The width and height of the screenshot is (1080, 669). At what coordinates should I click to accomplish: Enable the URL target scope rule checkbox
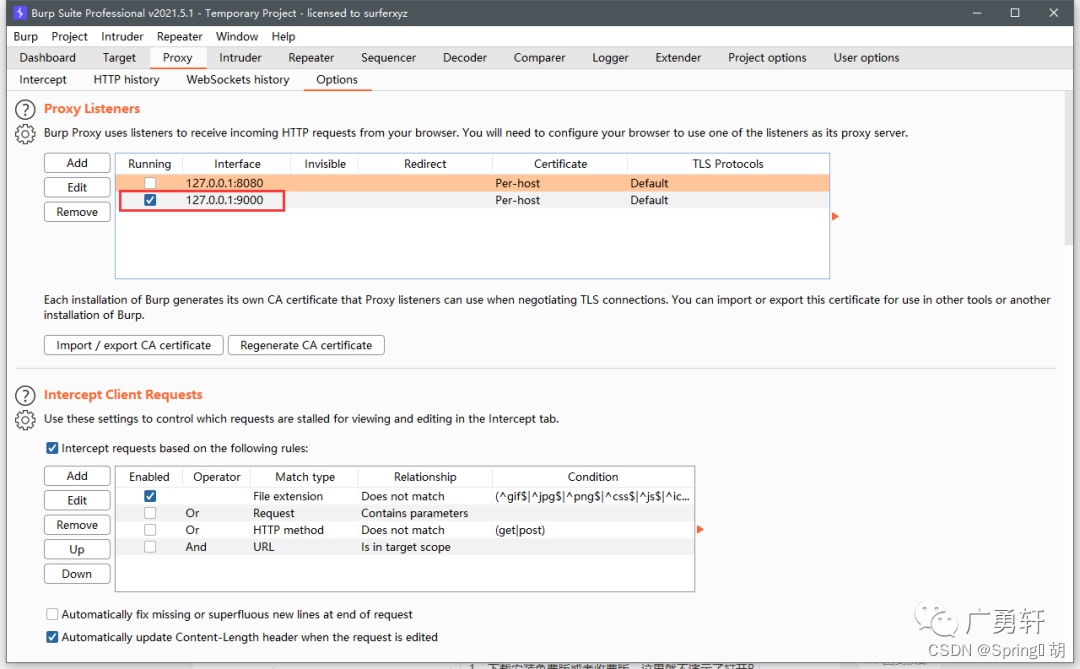pos(149,547)
